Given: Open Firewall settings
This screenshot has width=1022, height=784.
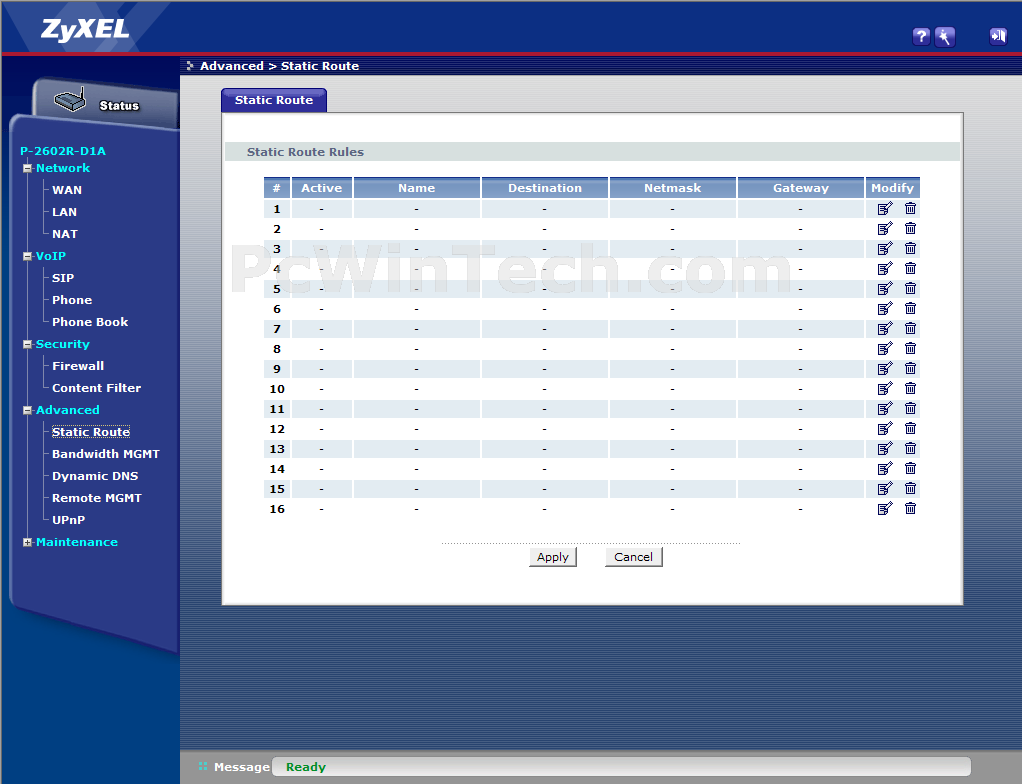Looking at the screenshot, I should 78,366.
